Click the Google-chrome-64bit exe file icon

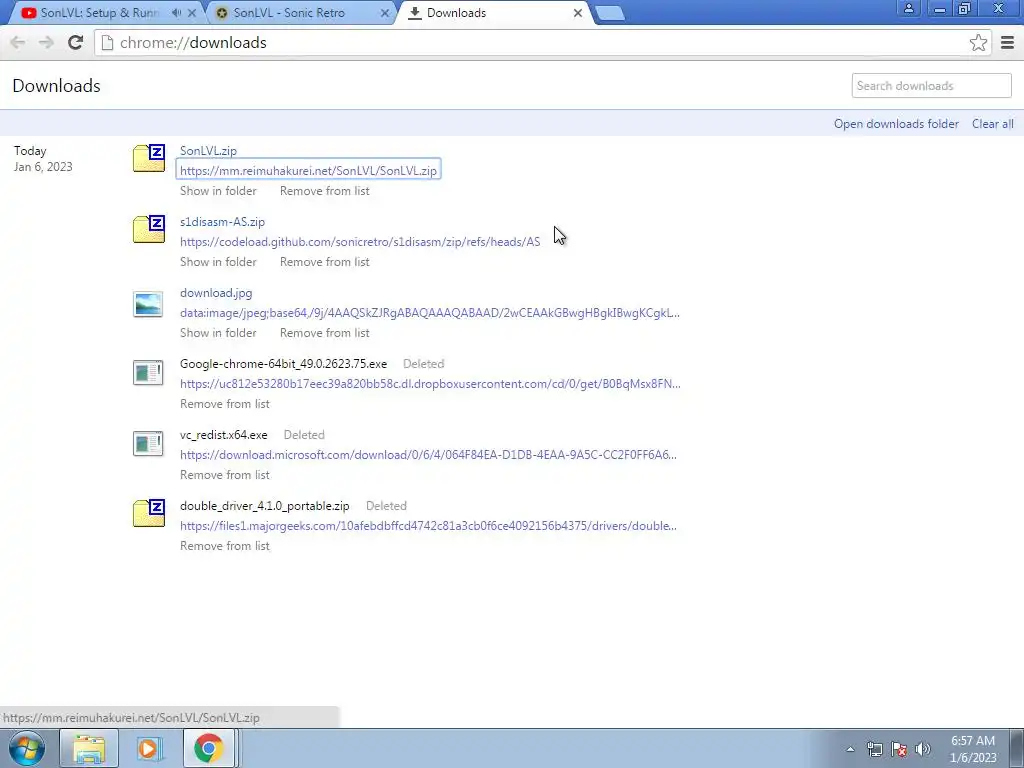(x=148, y=373)
